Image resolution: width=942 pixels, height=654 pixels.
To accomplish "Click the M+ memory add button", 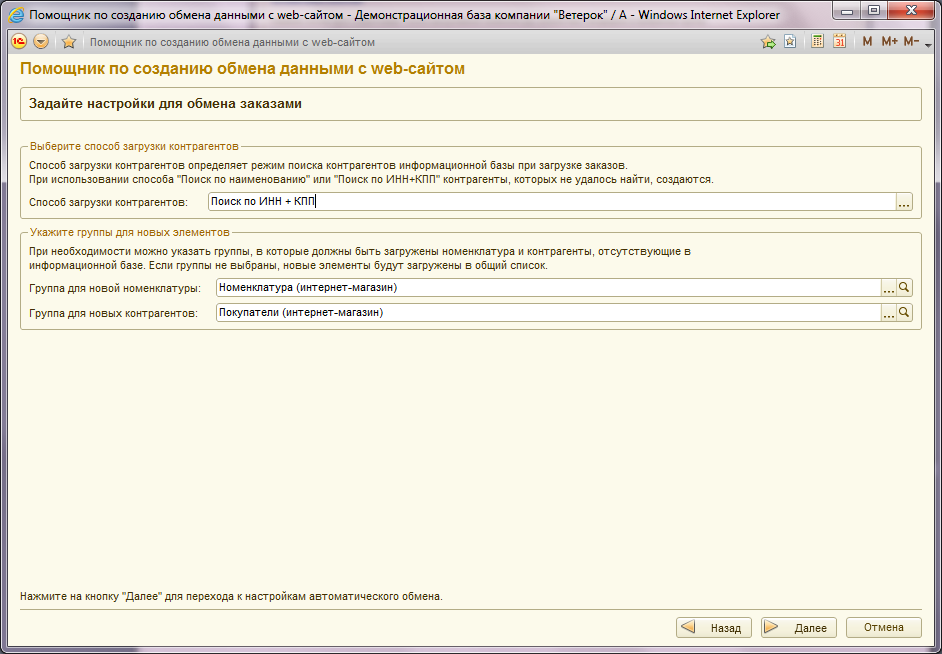I will [x=889, y=41].
